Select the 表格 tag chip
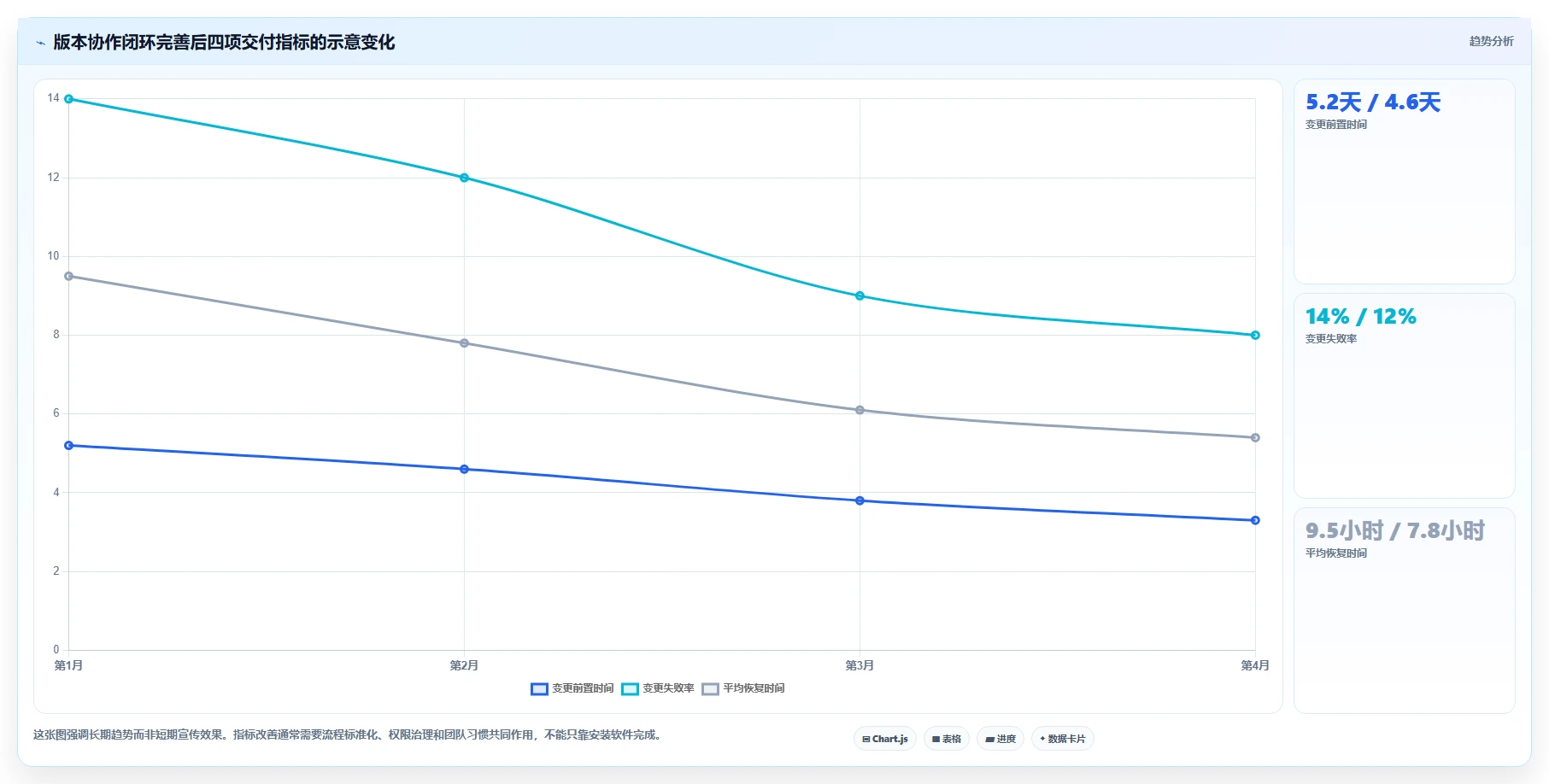 (947, 739)
